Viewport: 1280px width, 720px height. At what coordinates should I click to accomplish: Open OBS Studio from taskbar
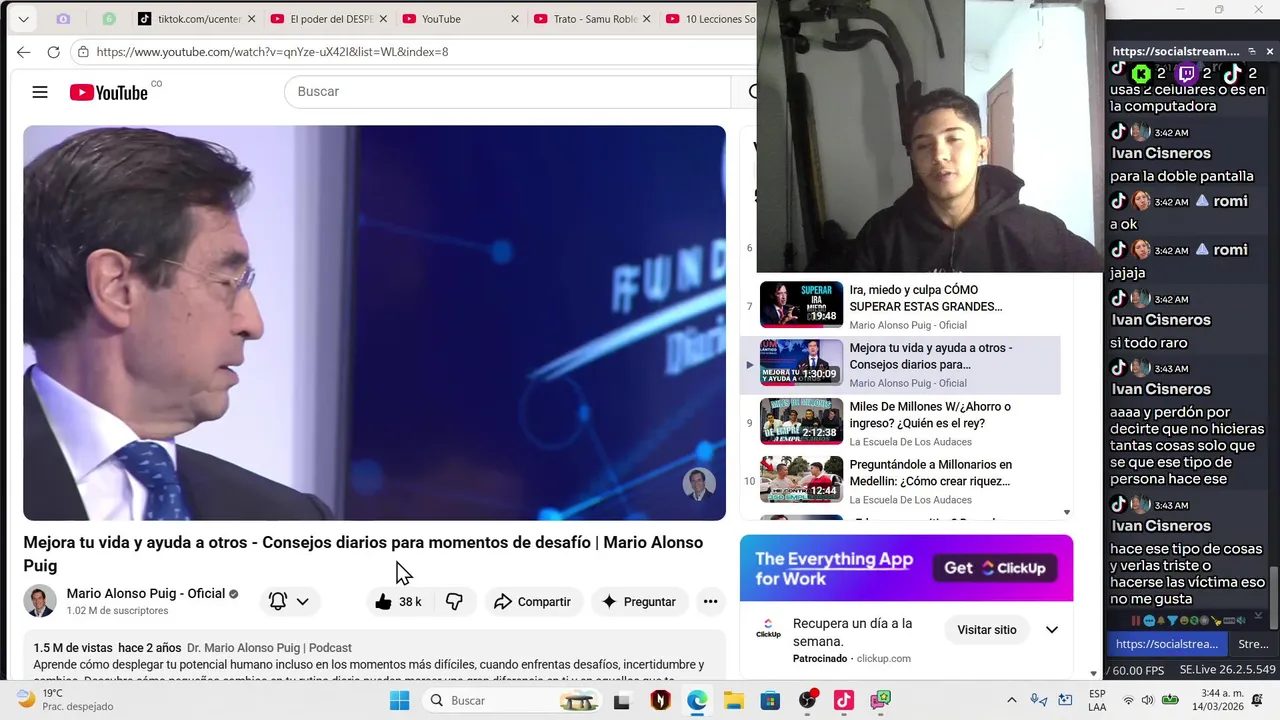[808, 700]
